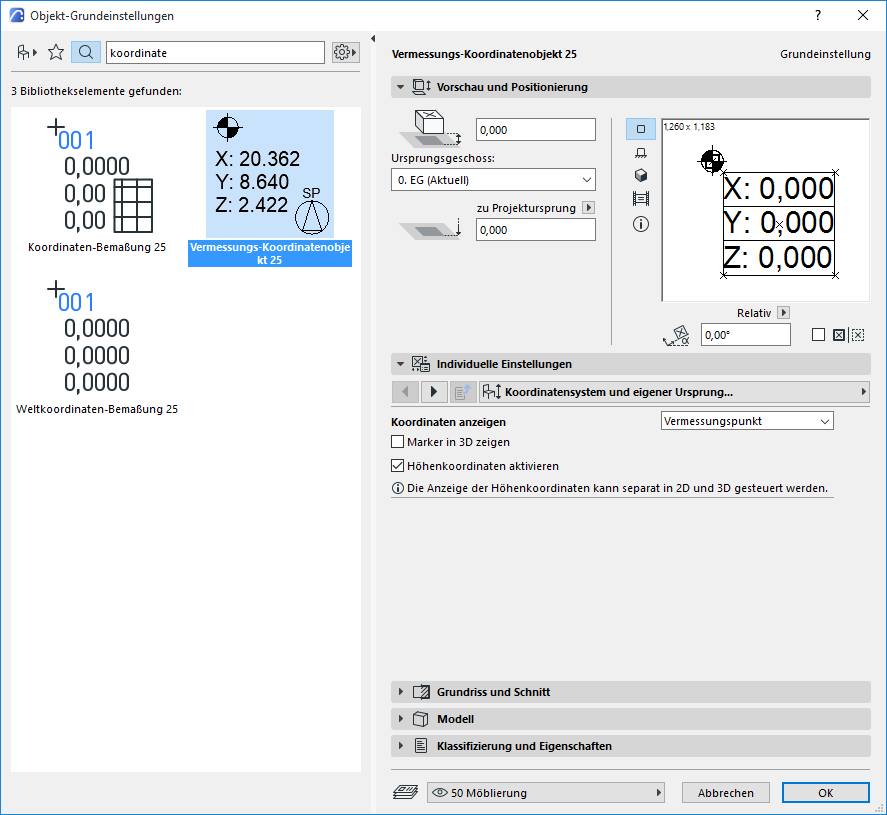
Task: Open Relativ arrow menu
Action: (783, 312)
